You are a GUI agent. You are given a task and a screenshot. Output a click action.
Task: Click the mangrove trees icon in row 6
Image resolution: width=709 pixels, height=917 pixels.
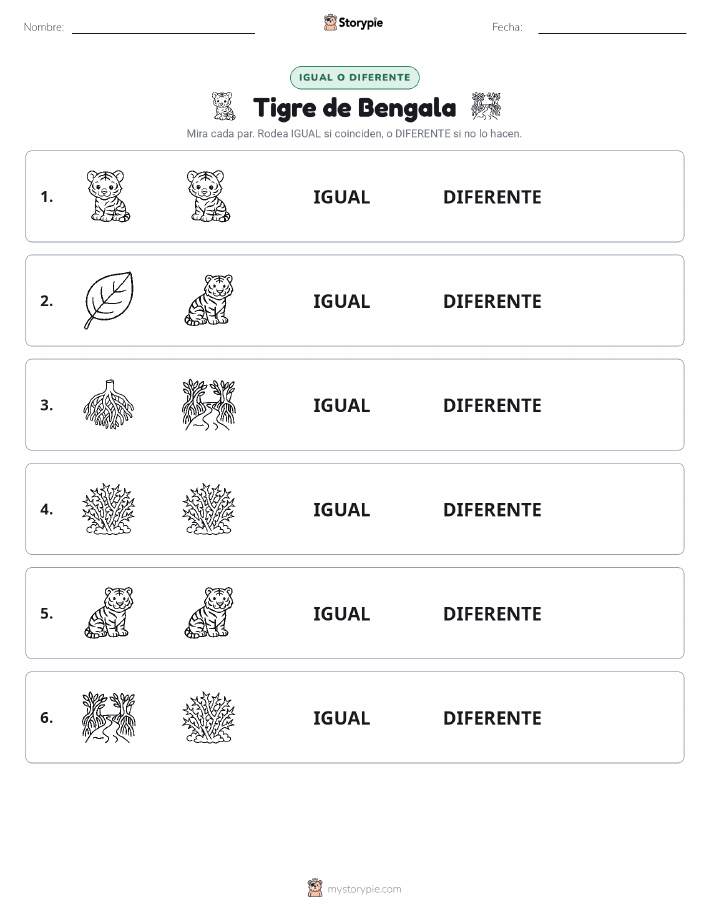[109, 717]
